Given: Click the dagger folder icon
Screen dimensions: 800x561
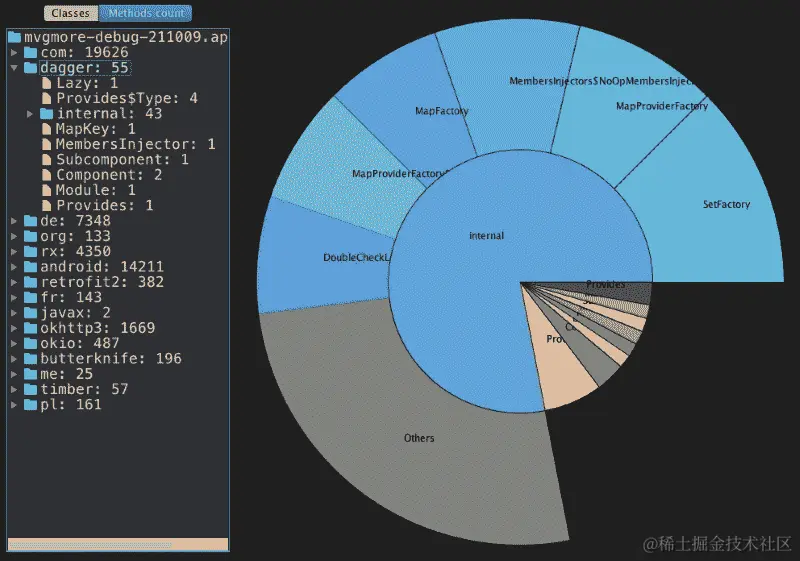Looking at the screenshot, I should (x=31, y=68).
